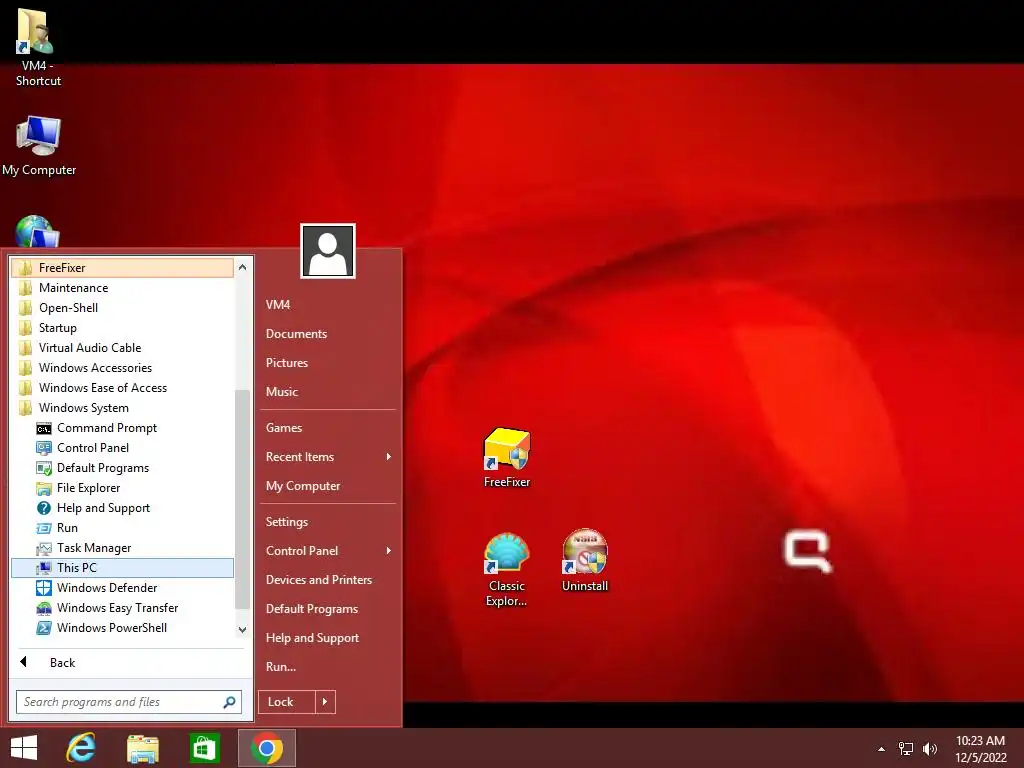This screenshot has height=768, width=1024.
Task: Open Windows Defender
Action: [122, 588]
